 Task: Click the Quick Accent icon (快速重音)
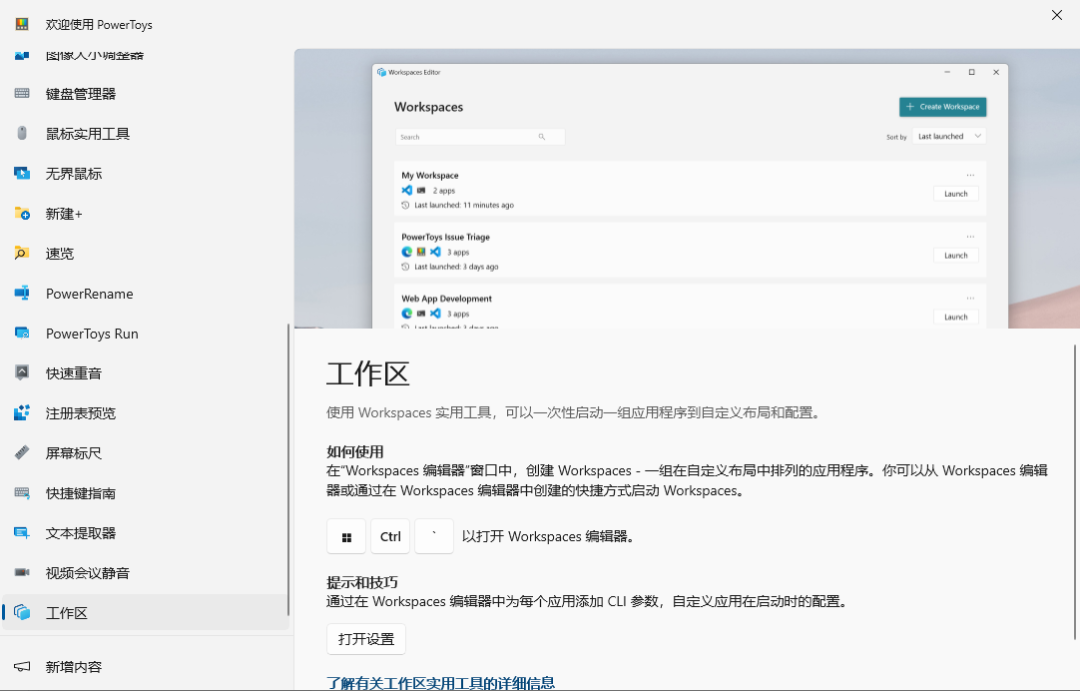point(22,373)
